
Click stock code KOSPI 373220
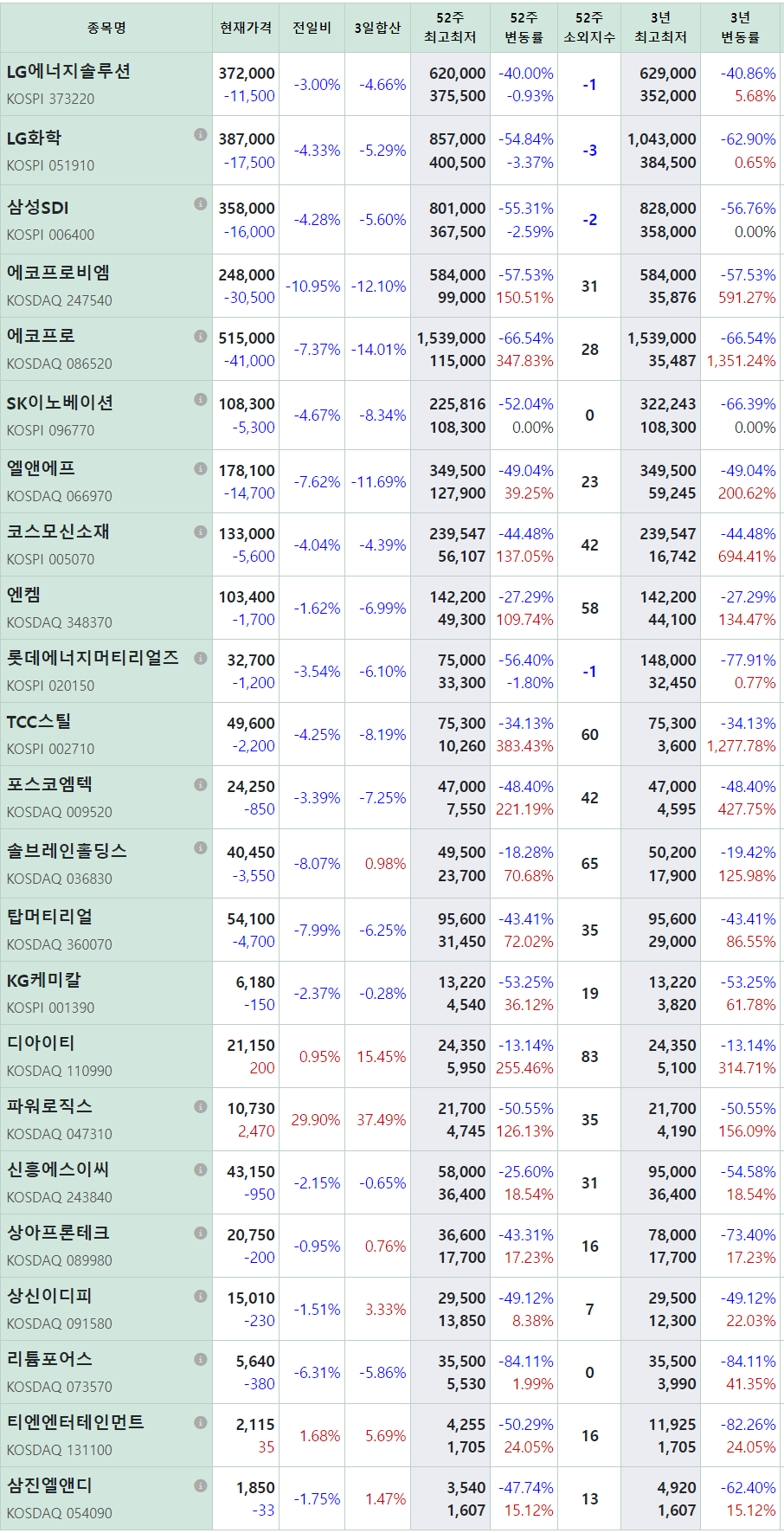point(50,99)
